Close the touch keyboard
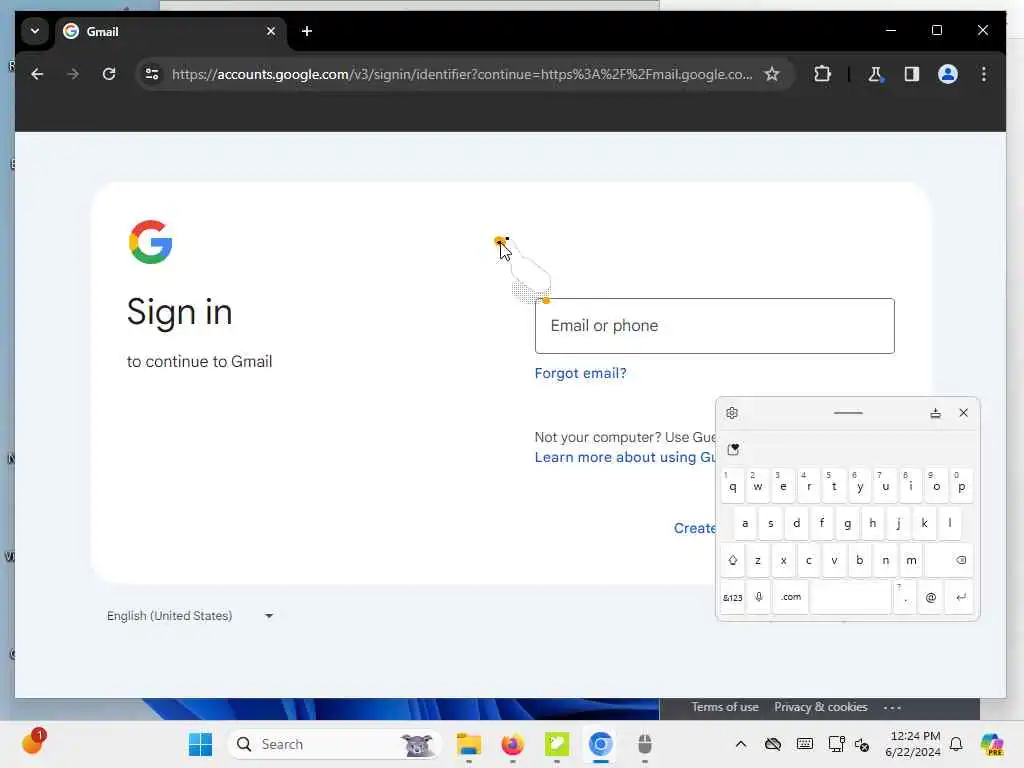1024x768 pixels. pos(963,413)
